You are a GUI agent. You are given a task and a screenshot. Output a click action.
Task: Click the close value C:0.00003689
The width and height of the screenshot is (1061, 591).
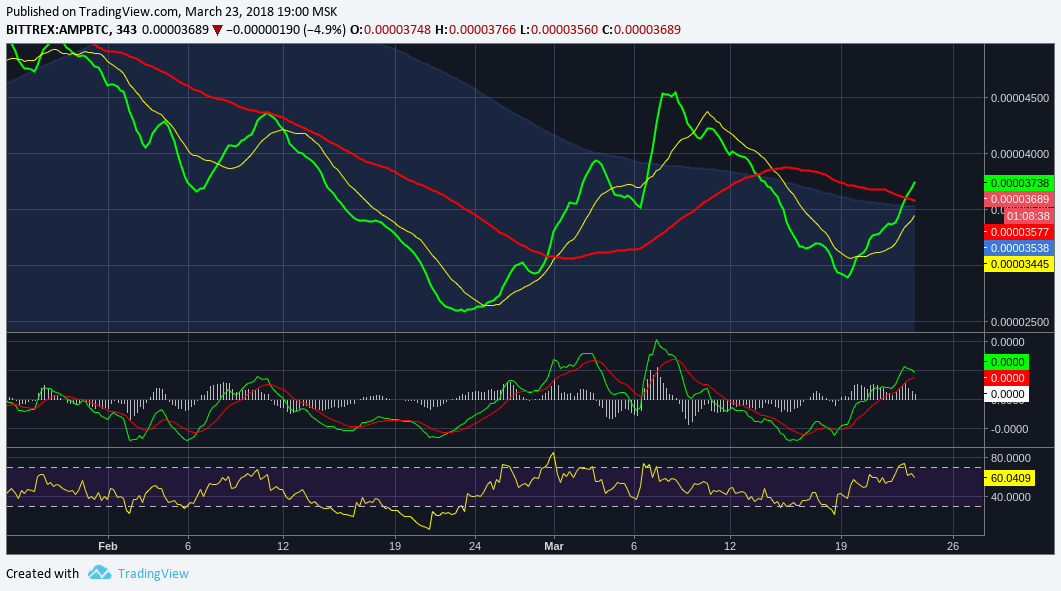click(641, 30)
